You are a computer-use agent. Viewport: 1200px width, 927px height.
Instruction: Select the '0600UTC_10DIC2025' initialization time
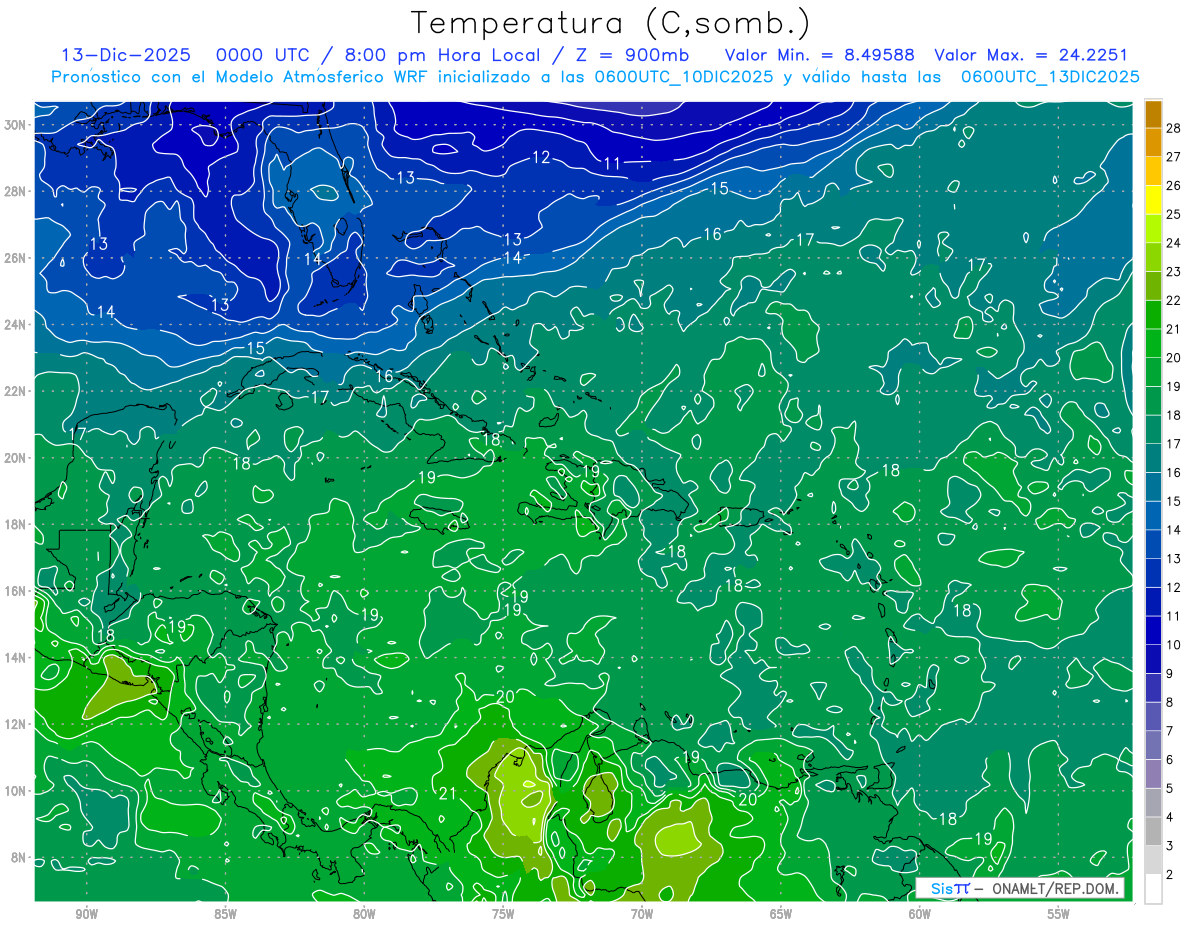coord(684,77)
